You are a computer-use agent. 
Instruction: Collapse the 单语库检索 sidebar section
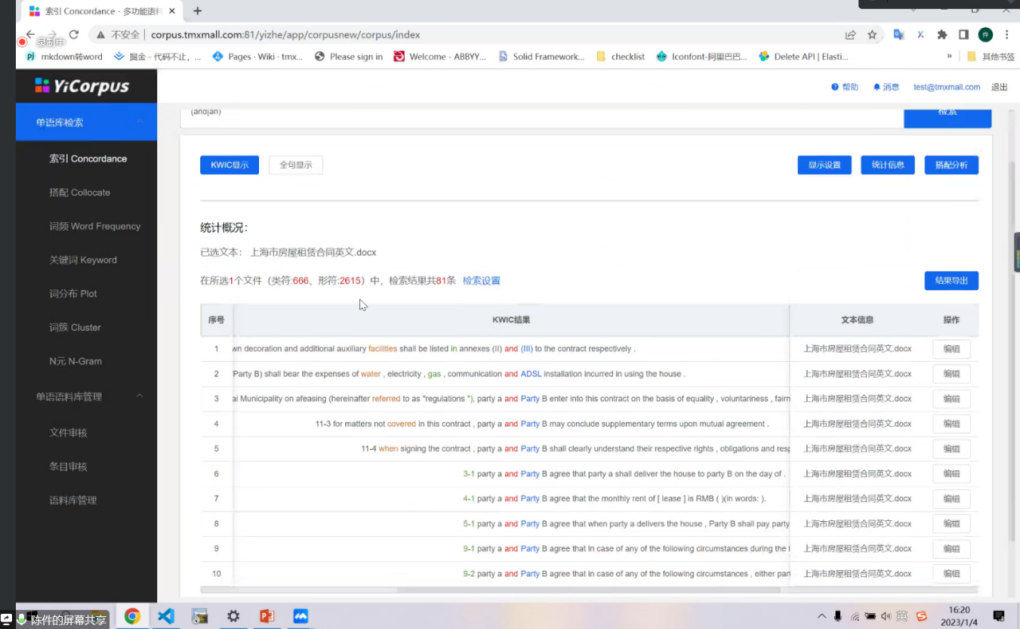pyautogui.click(x=140, y=122)
